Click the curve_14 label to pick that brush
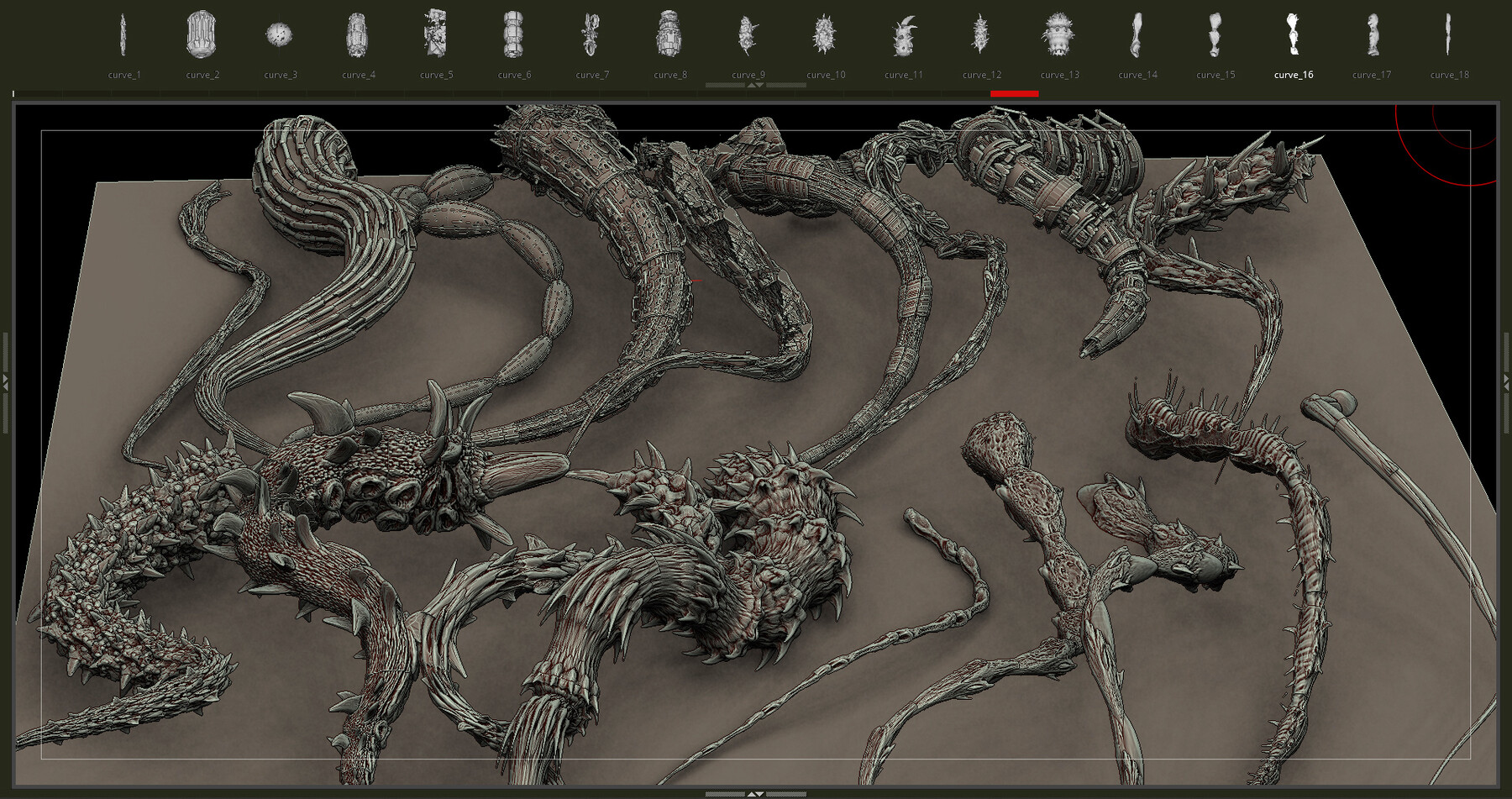This screenshot has height=799, width=1512. pyautogui.click(x=1137, y=75)
